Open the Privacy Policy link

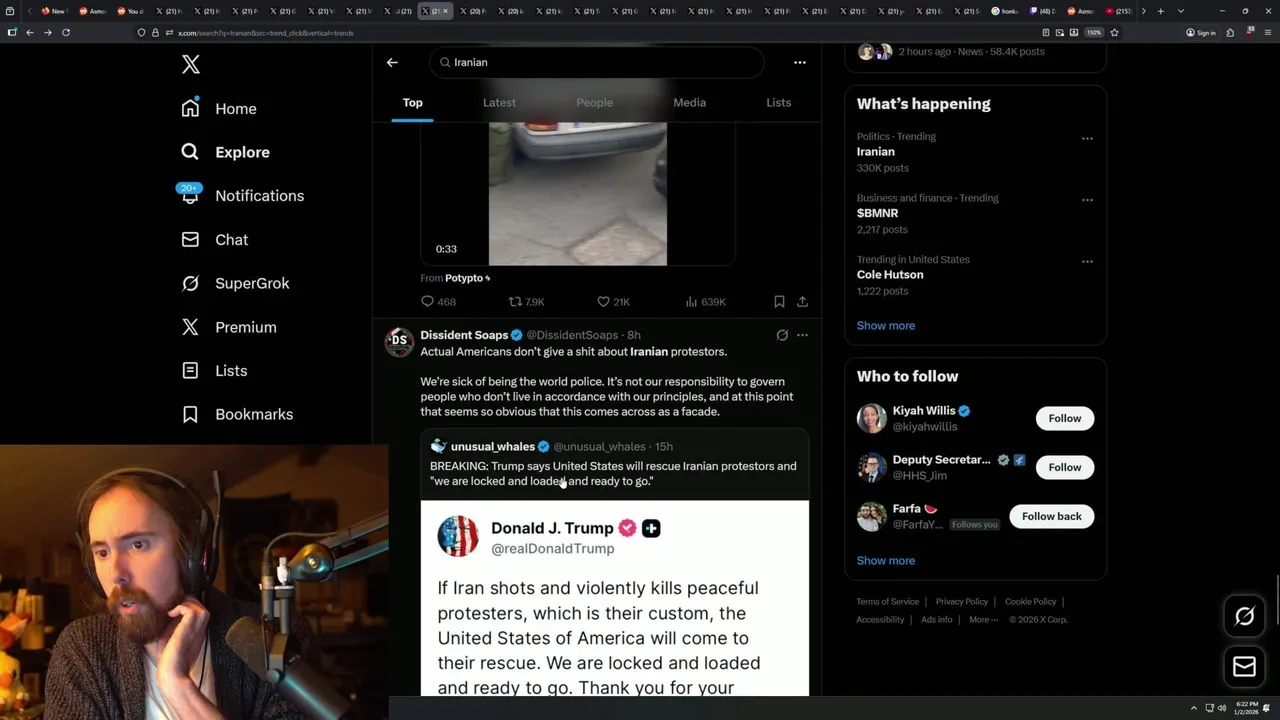coord(961,601)
